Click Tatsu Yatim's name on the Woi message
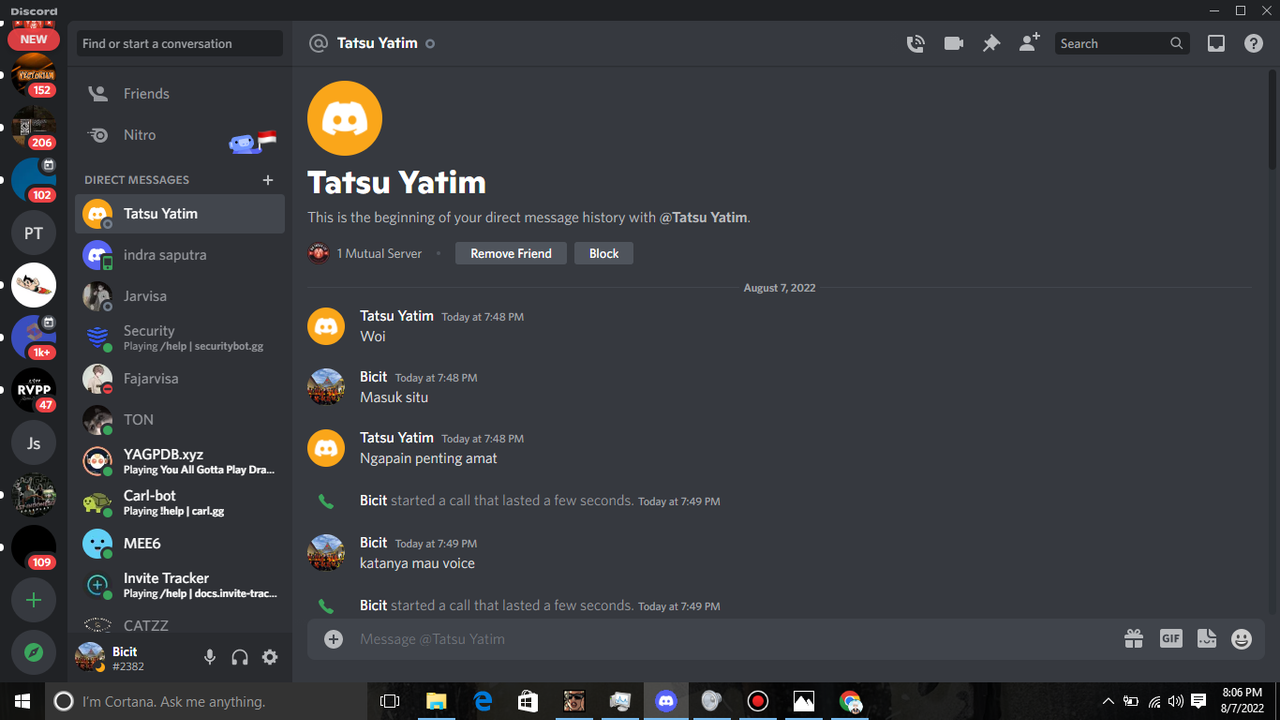 coord(397,316)
